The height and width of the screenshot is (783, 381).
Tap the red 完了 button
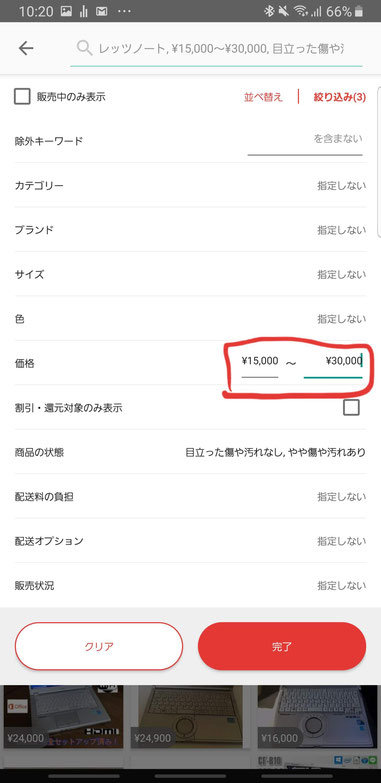(282, 646)
